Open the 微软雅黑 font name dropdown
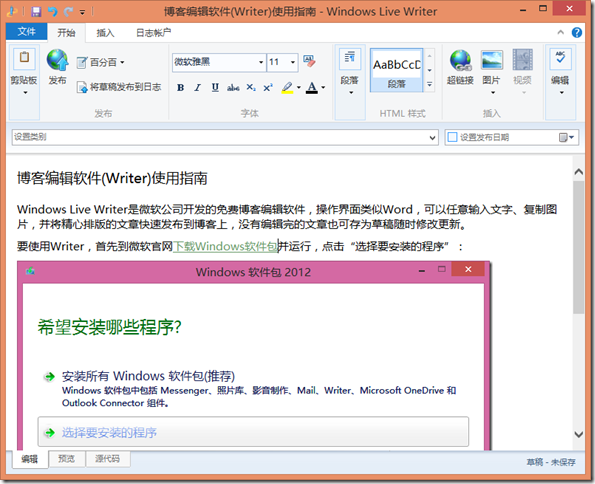595x484 pixels. [261, 62]
